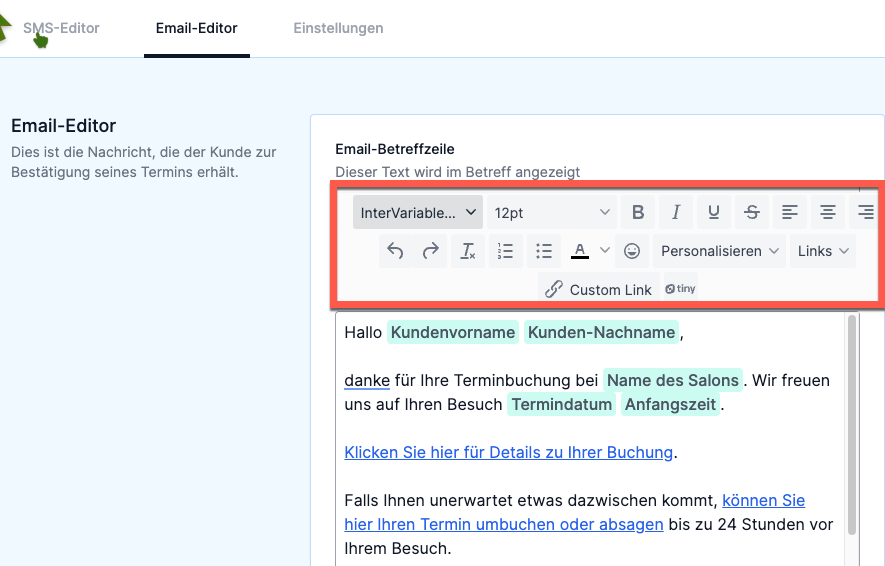Expand the Personalisieren menu

pos(720,251)
